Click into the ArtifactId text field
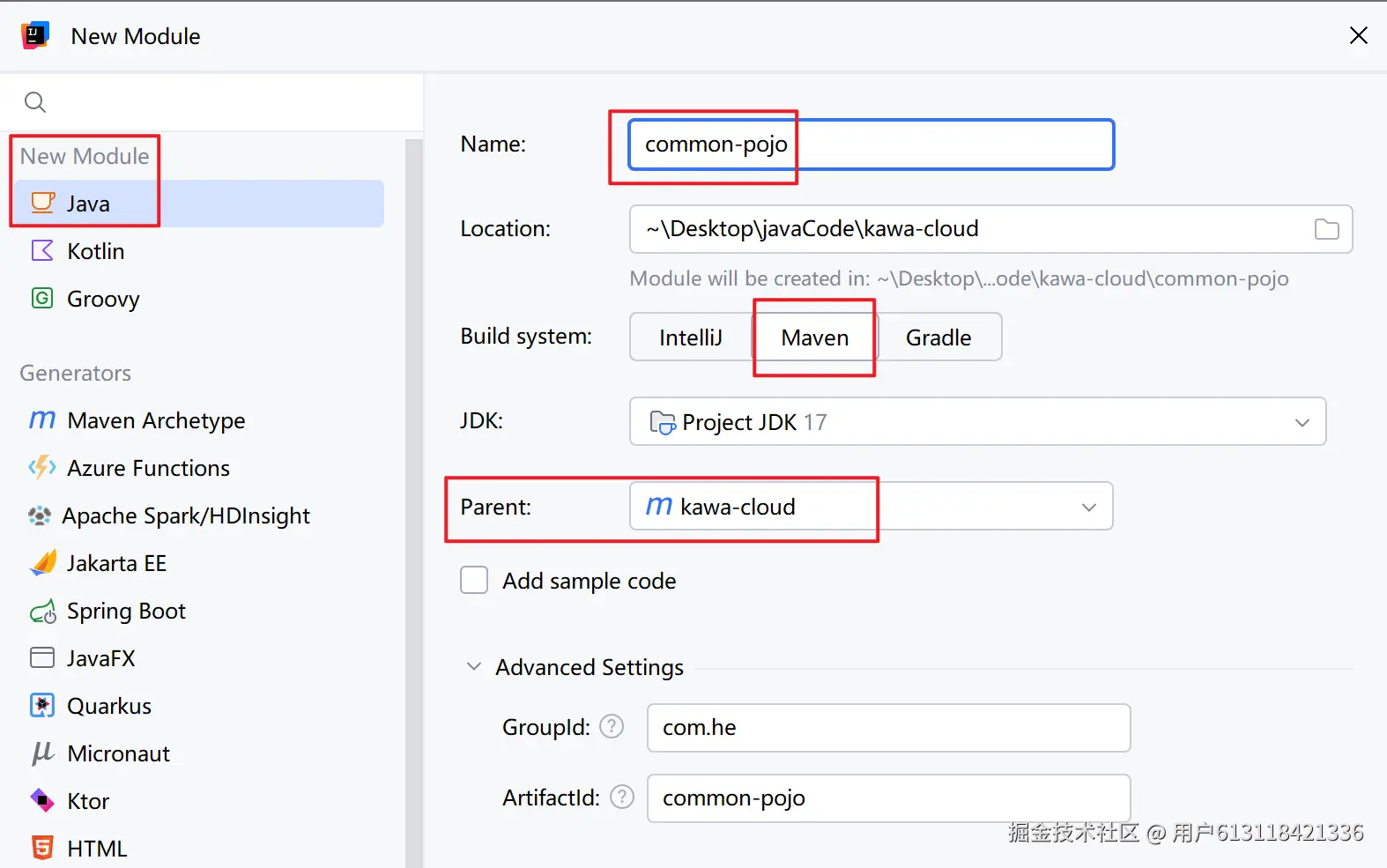The height and width of the screenshot is (868, 1387). (888, 798)
